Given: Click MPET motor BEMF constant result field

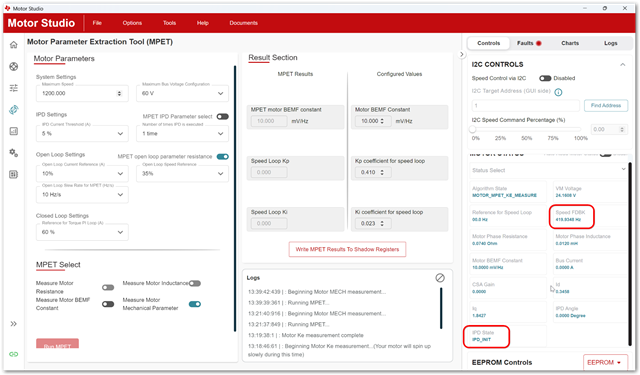Looking at the screenshot, I should click(269, 121).
